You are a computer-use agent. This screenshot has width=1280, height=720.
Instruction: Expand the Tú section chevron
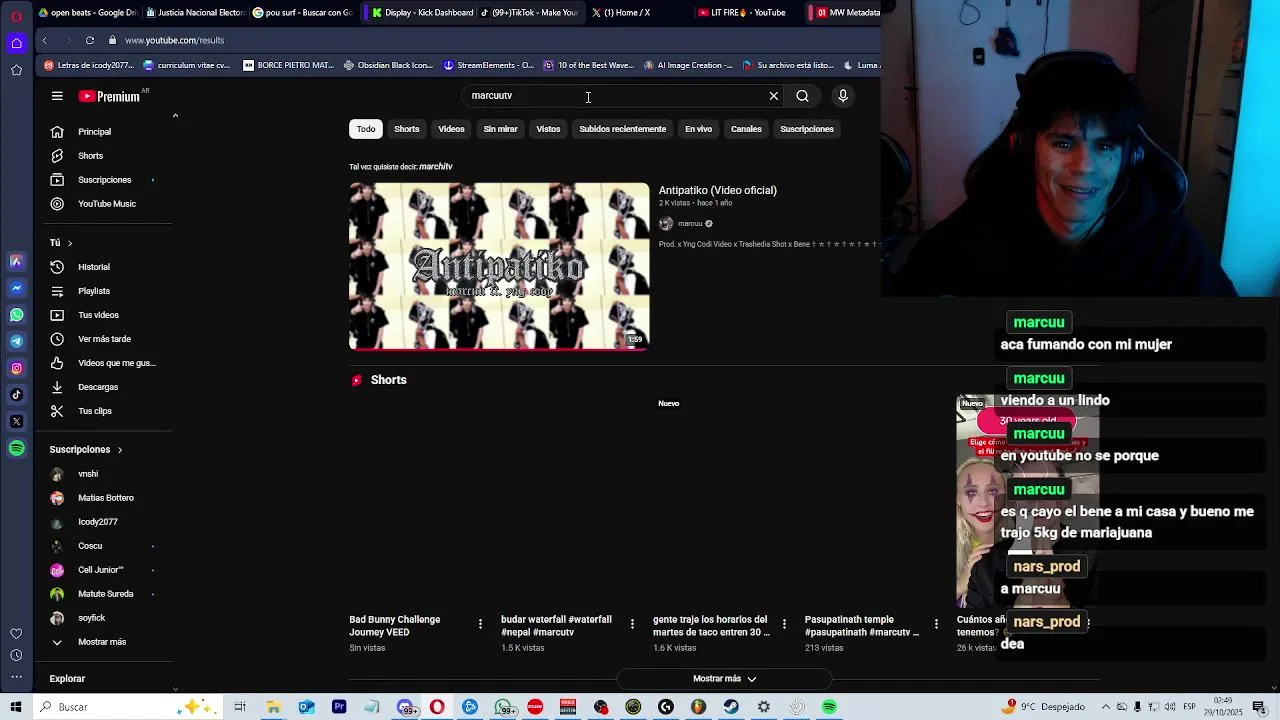[x=69, y=243]
